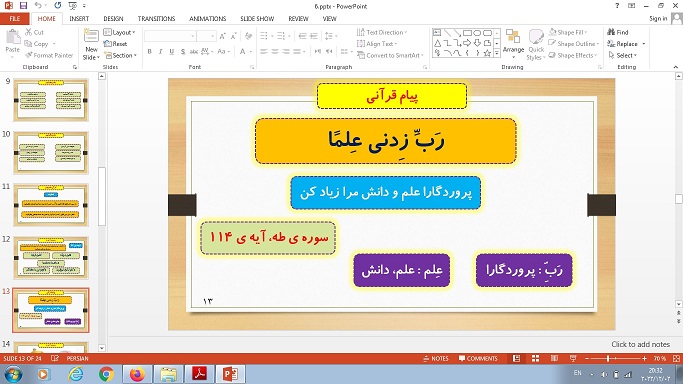The image size is (683, 384).
Task: Select rectangle shape in shapes gallery
Action: click(467, 33)
